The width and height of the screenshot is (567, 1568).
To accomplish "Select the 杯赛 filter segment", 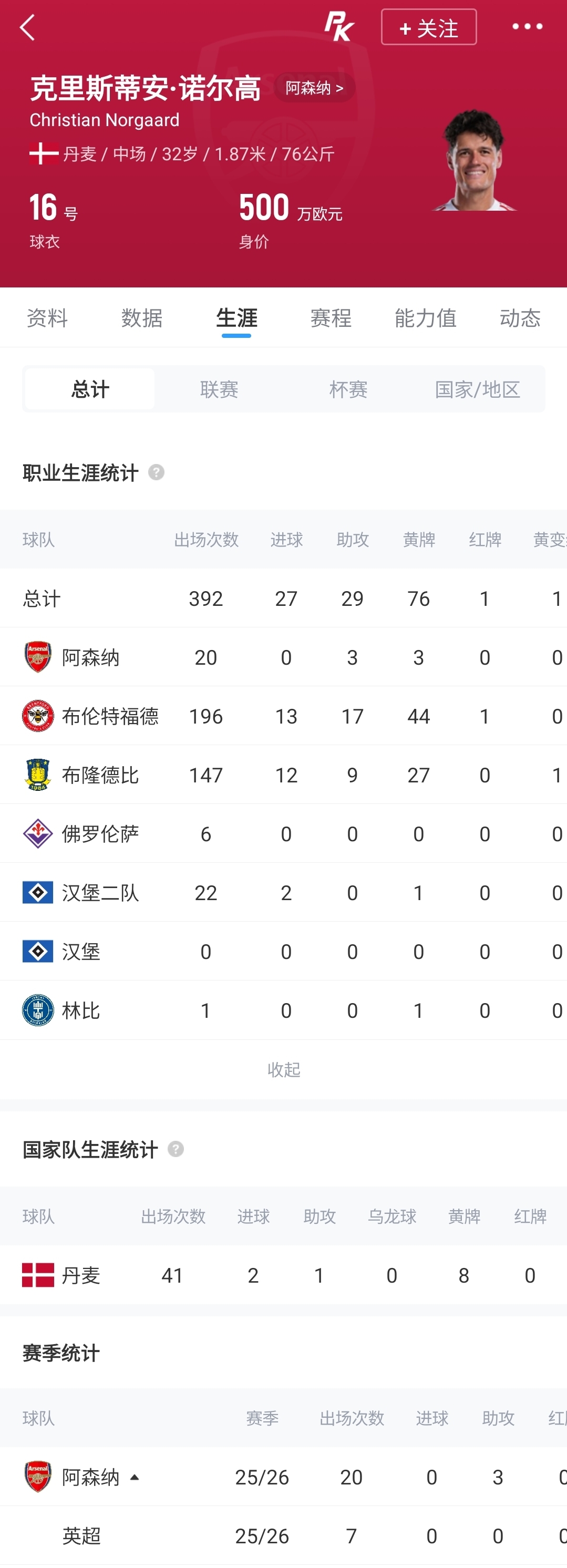I will click(348, 389).
